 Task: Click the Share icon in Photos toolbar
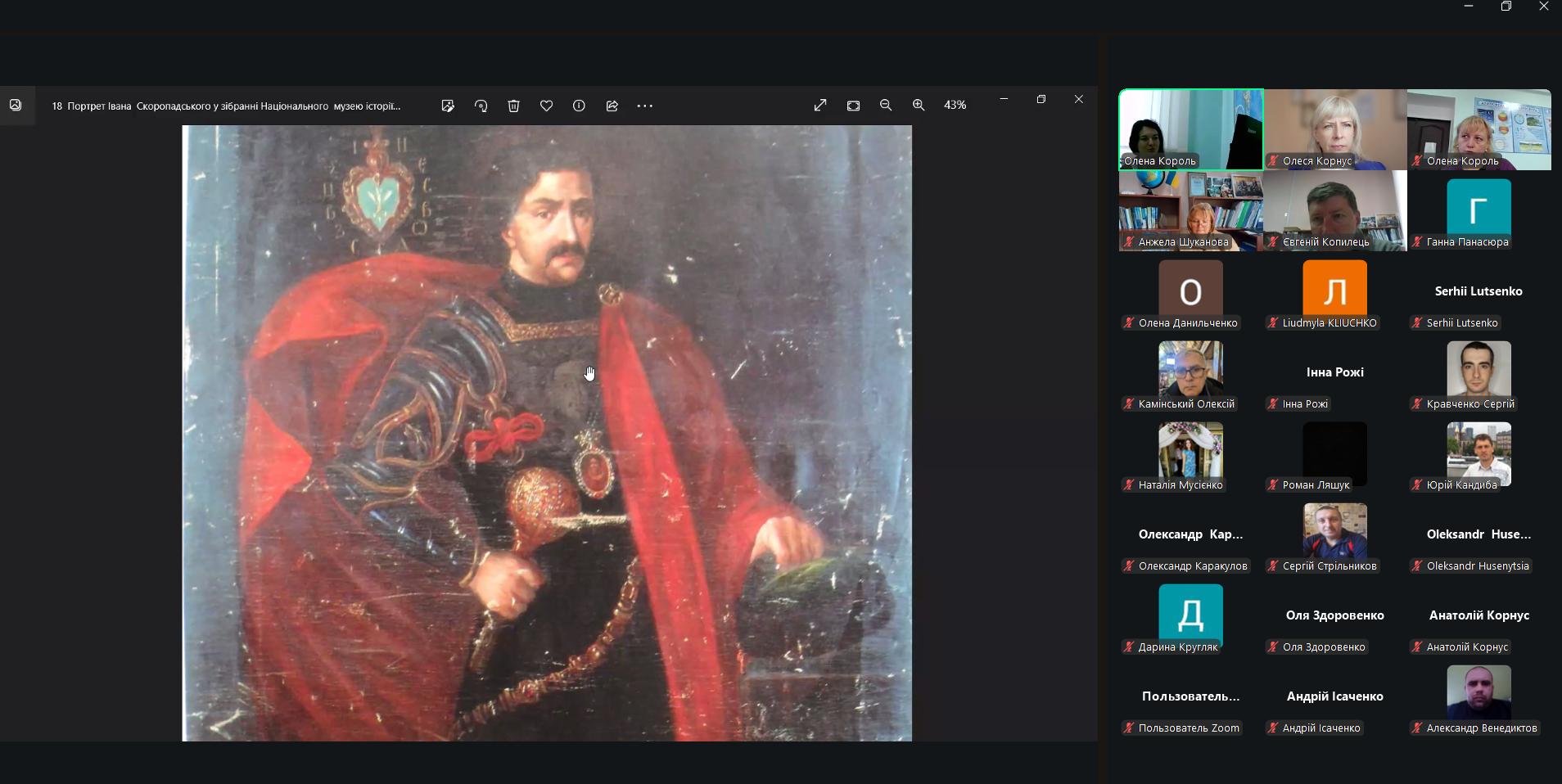coord(612,106)
